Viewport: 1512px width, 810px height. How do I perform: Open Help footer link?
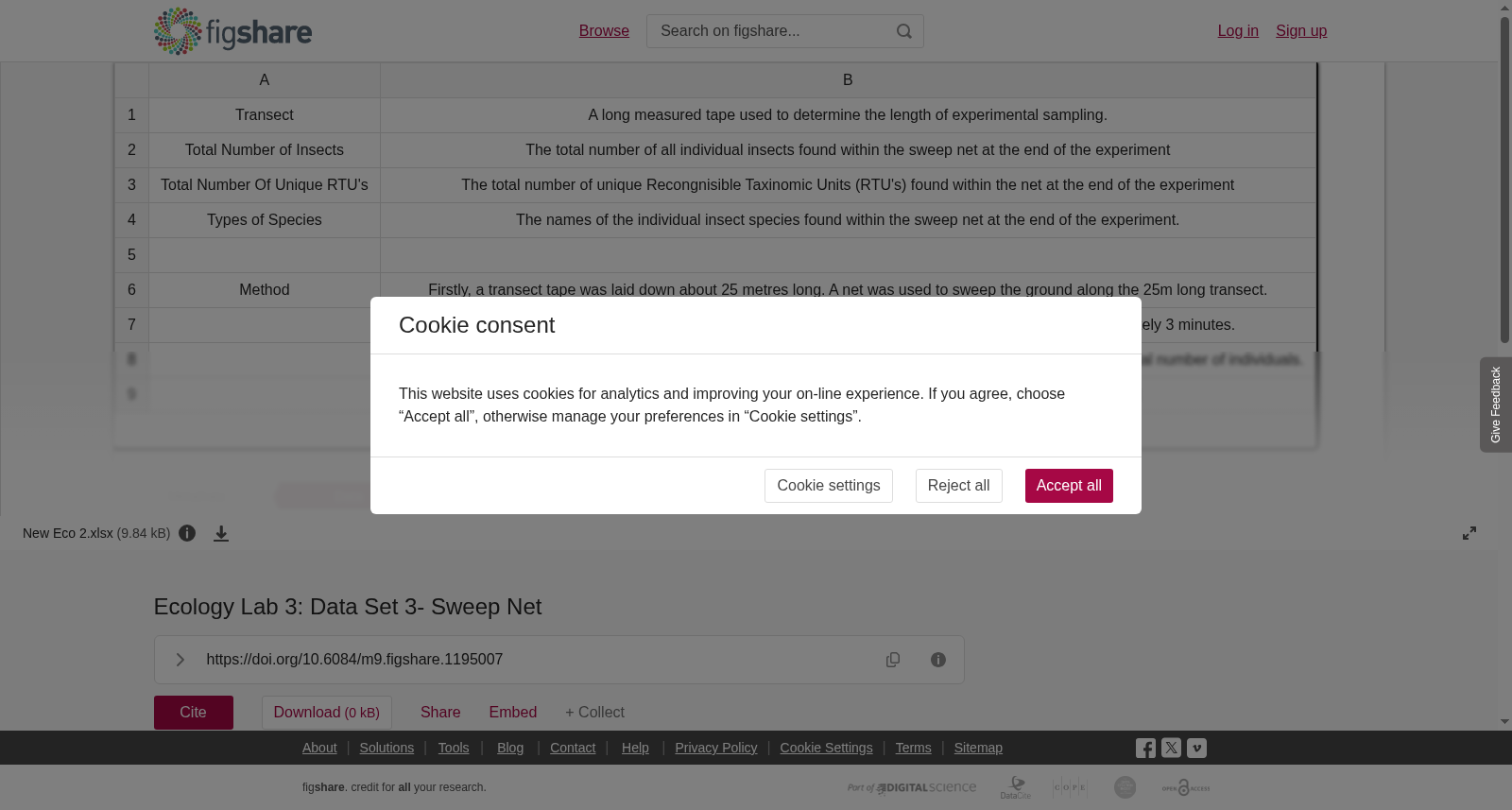[635, 748]
